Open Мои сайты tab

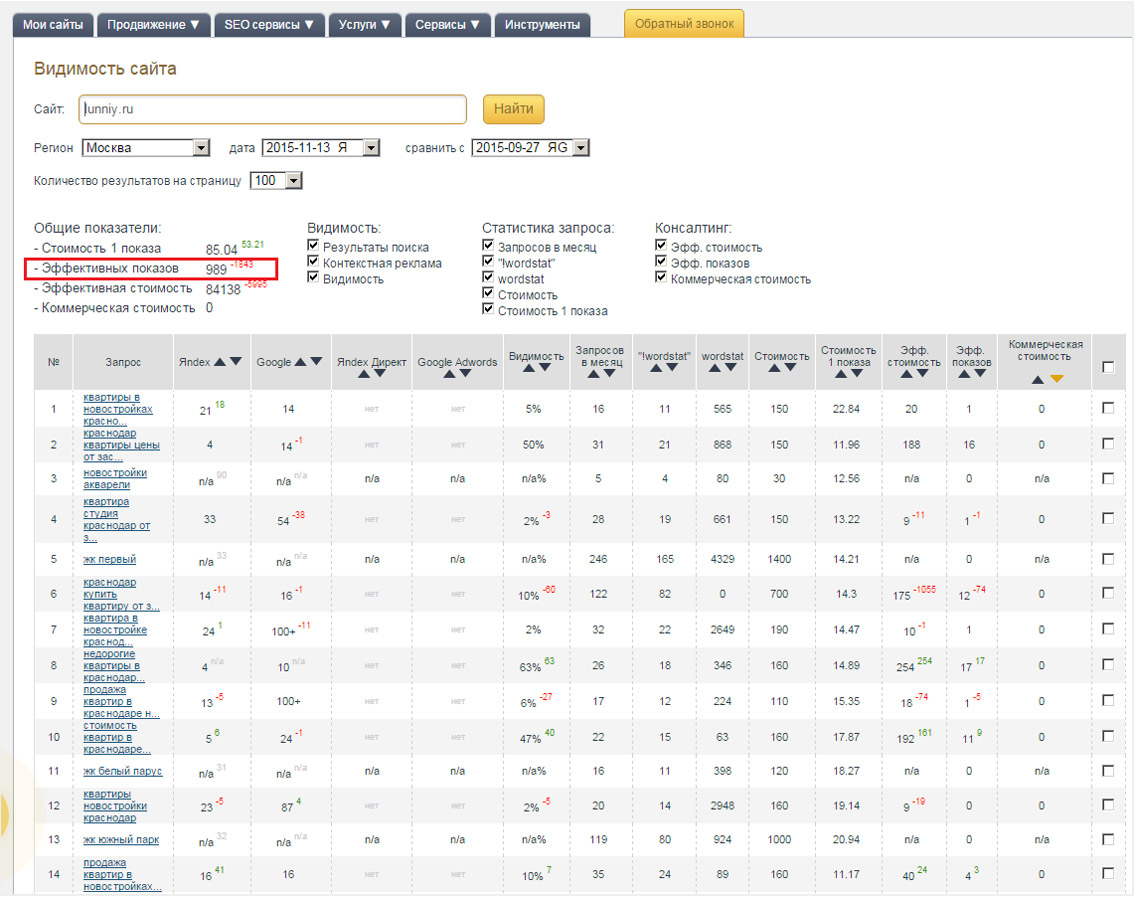point(53,25)
